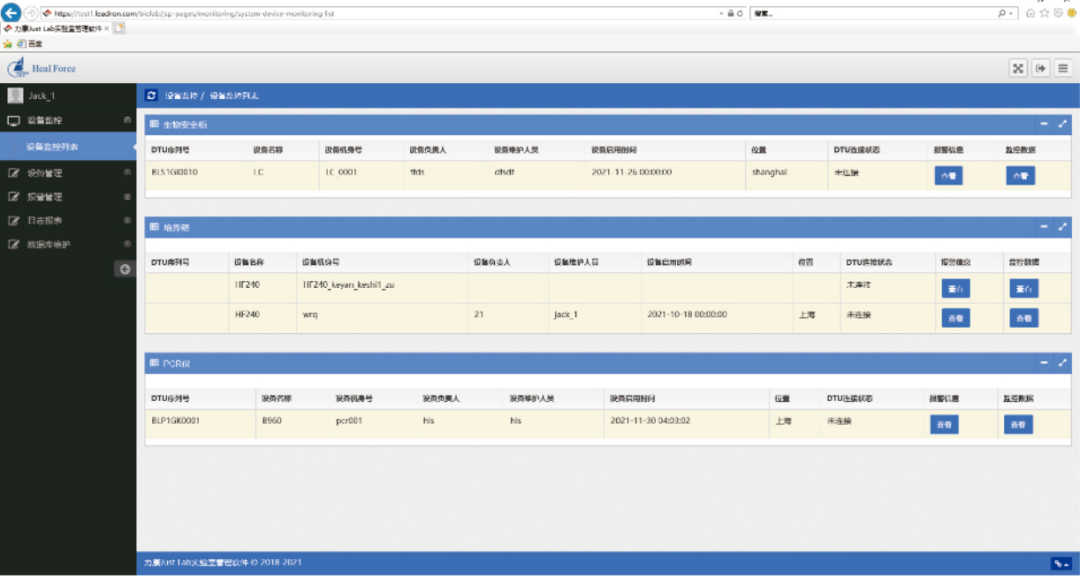Maximize the 生物安全柜 panel with its expand icon

(1062, 124)
